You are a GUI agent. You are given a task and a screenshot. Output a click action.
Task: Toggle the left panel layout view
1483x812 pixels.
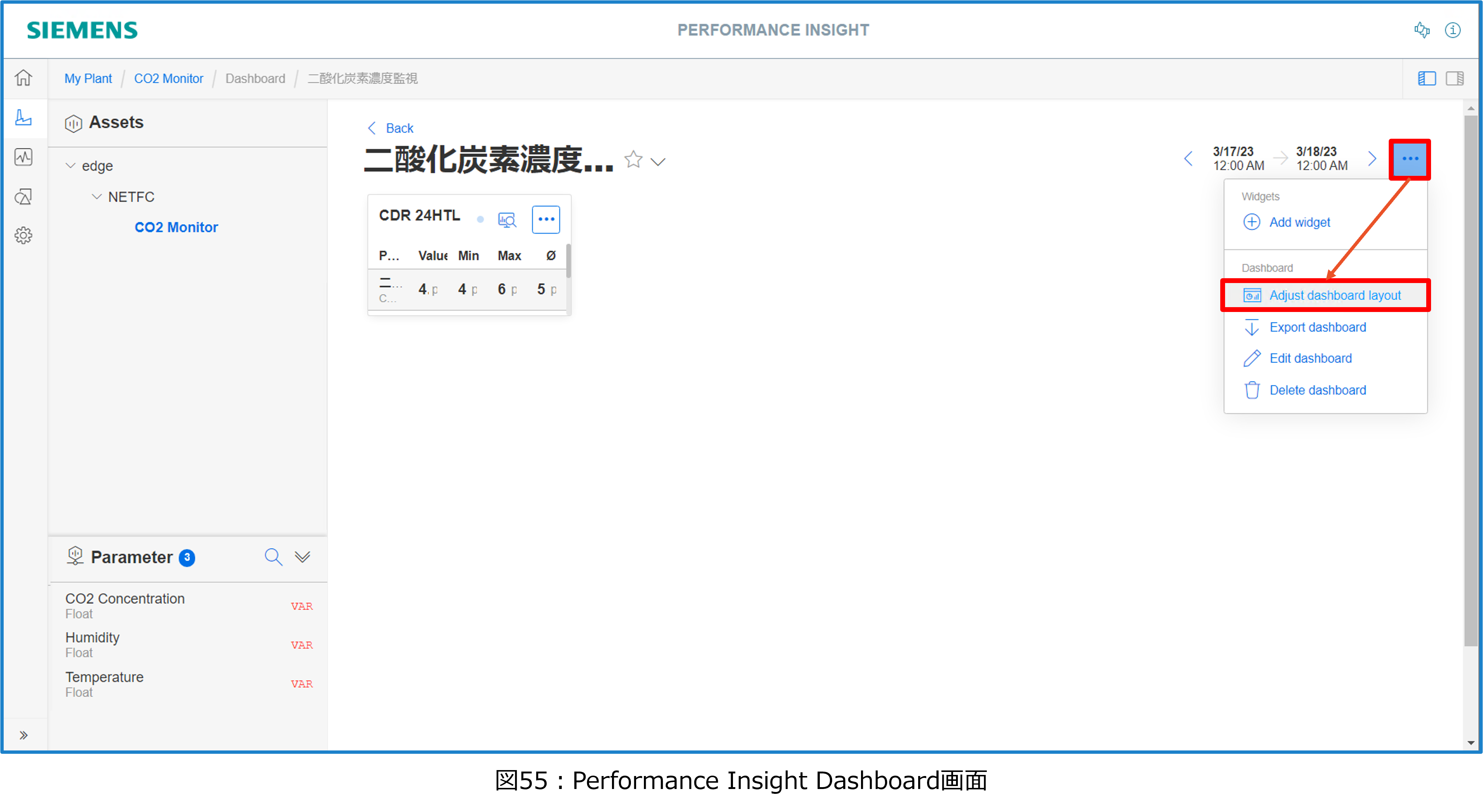click(1427, 78)
